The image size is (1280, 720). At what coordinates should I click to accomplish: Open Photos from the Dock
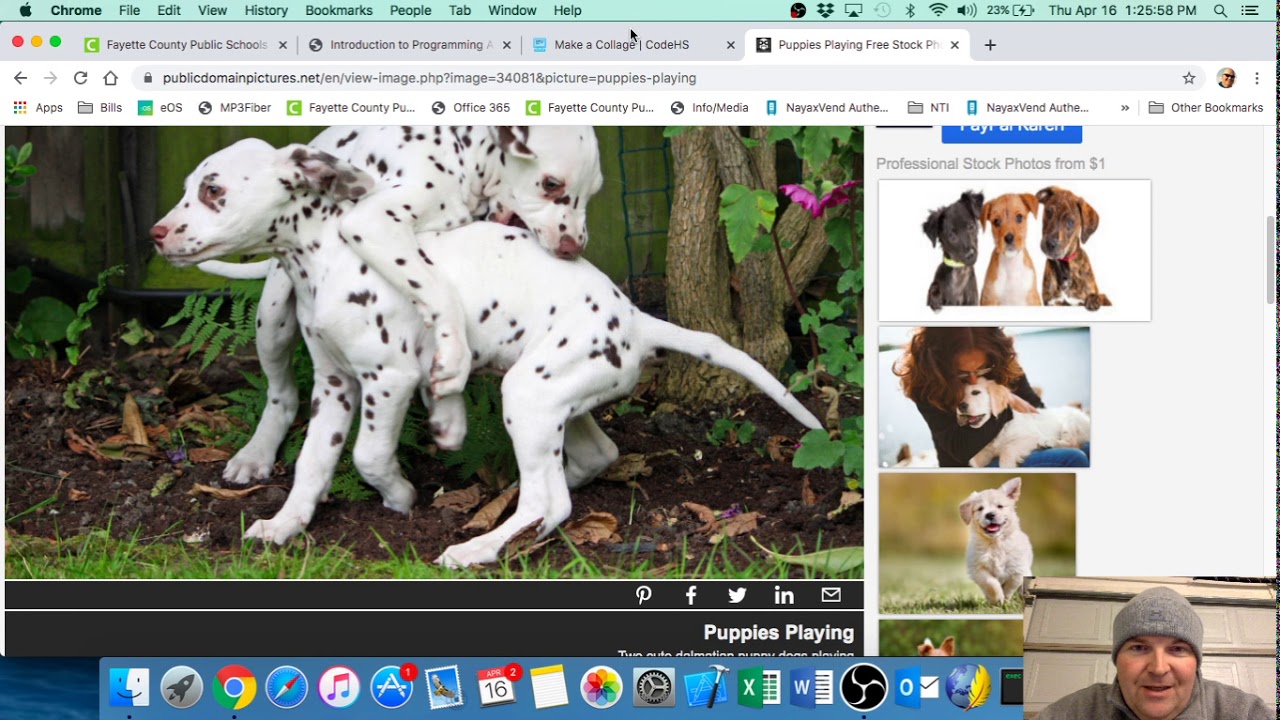[x=601, y=688]
